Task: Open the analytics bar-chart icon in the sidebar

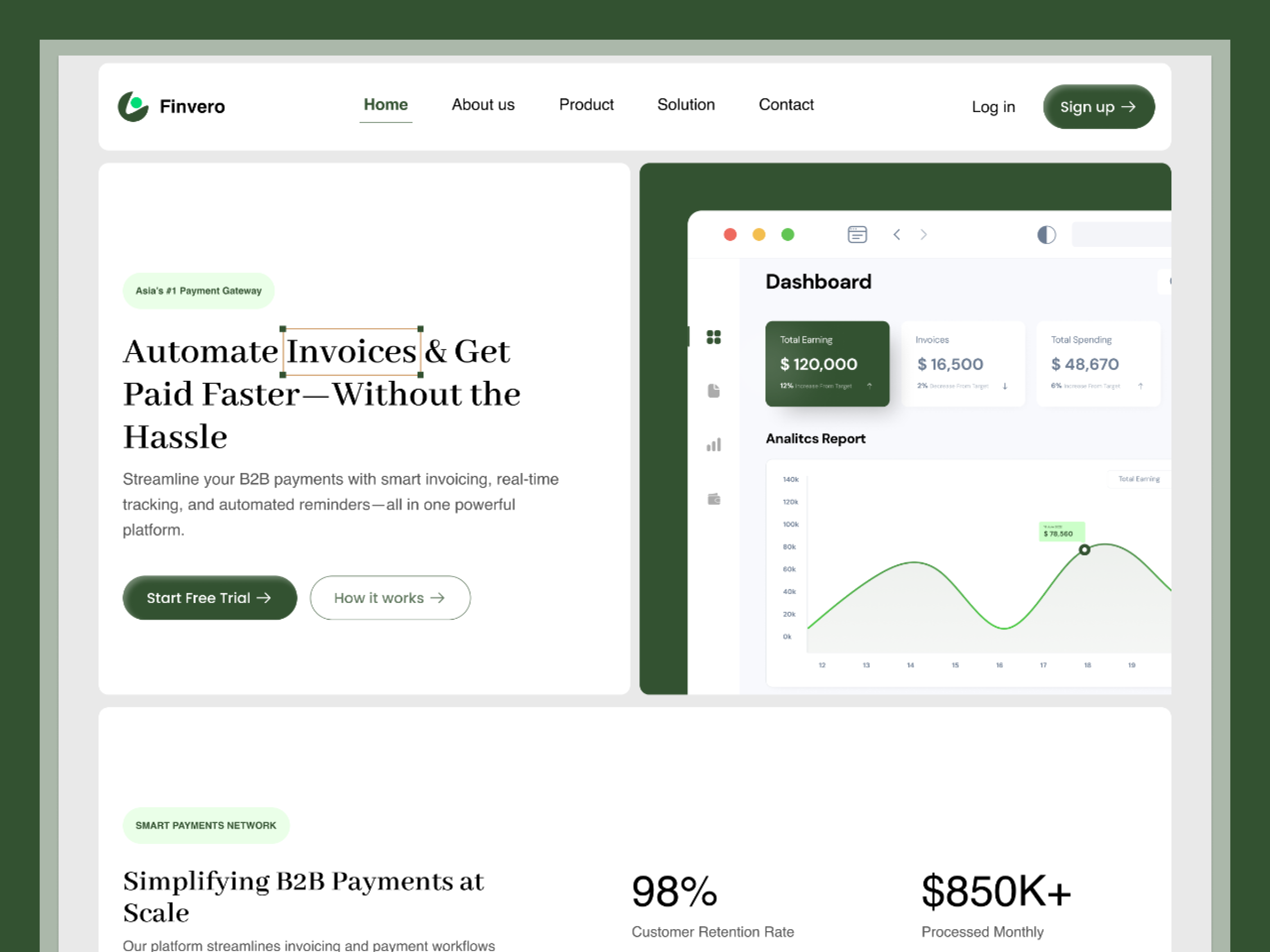Action: [714, 444]
